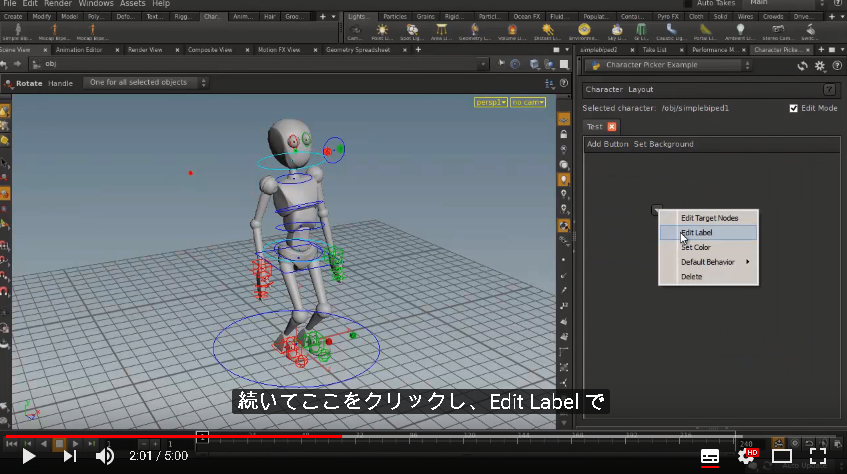Switch YouTube player to theater mode
The height and width of the screenshot is (474, 847).
(782, 457)
